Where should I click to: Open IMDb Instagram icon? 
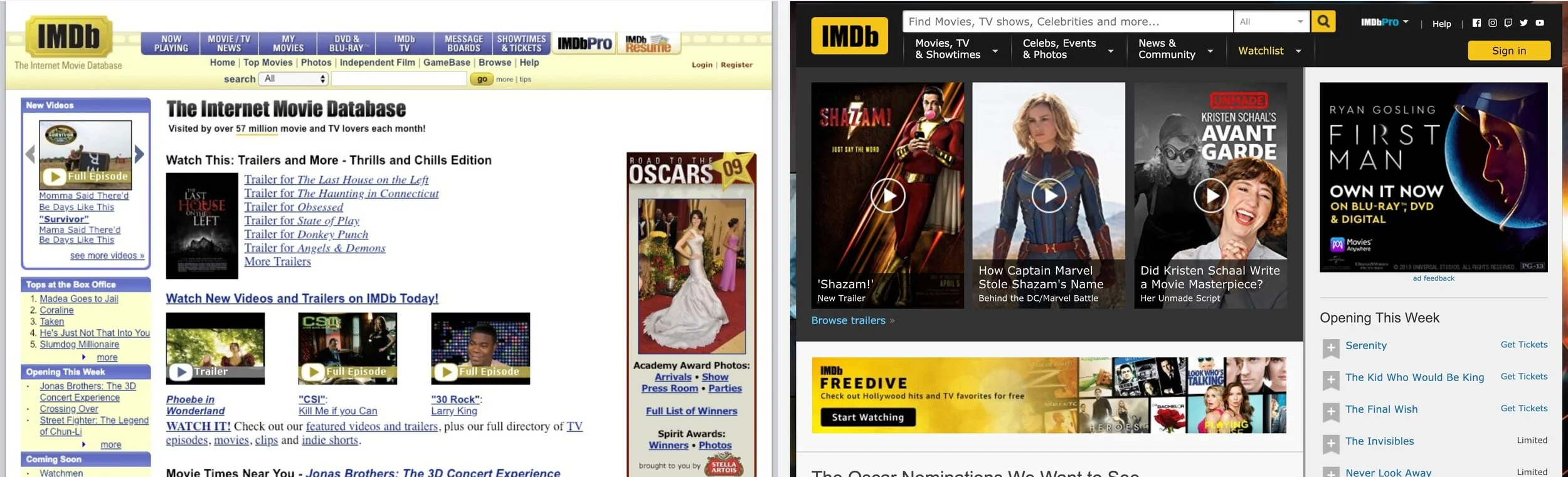1492,23
